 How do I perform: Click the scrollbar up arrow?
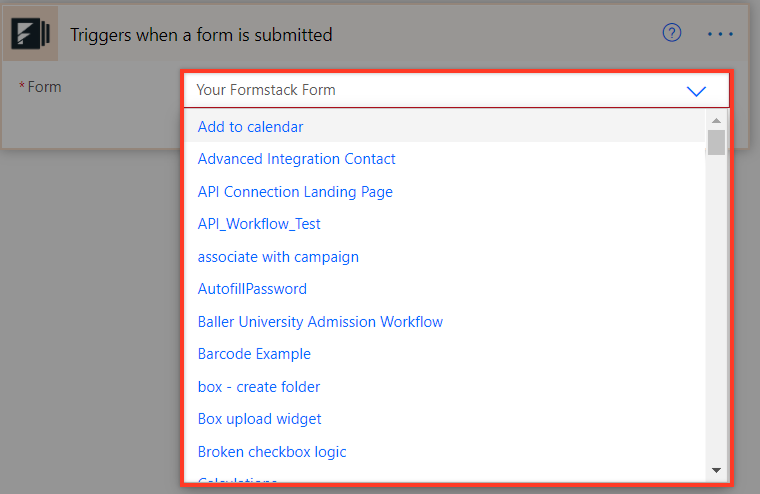point(716,121)
